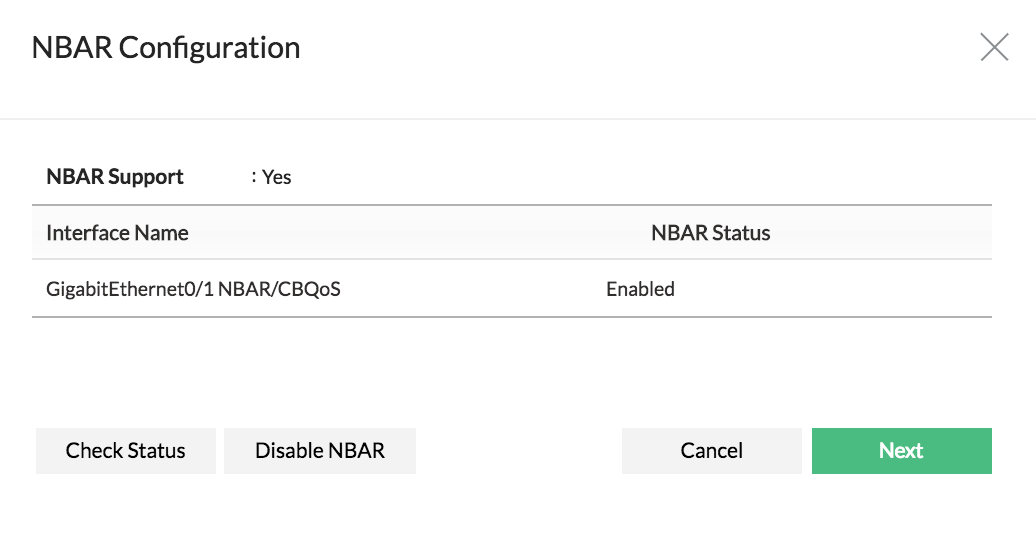
Task: Sort the table by Interface Name
Action: coord(117,233)
